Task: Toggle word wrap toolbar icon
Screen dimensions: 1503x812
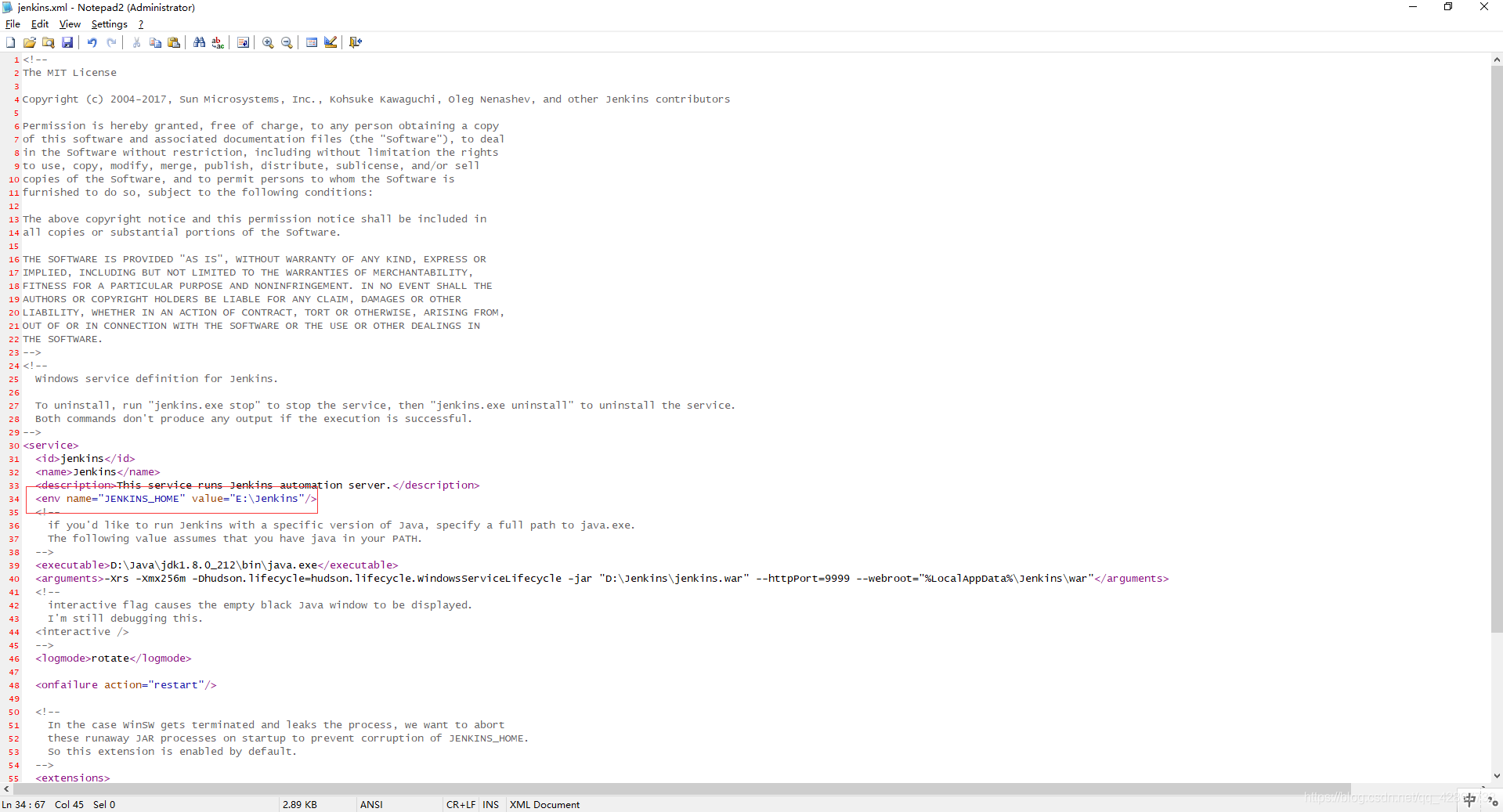Action: click(x=243, y=42)
